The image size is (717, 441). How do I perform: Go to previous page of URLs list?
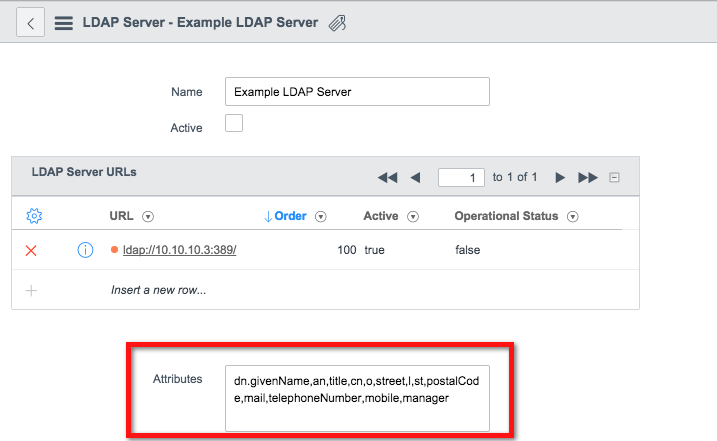coord(415,177)
